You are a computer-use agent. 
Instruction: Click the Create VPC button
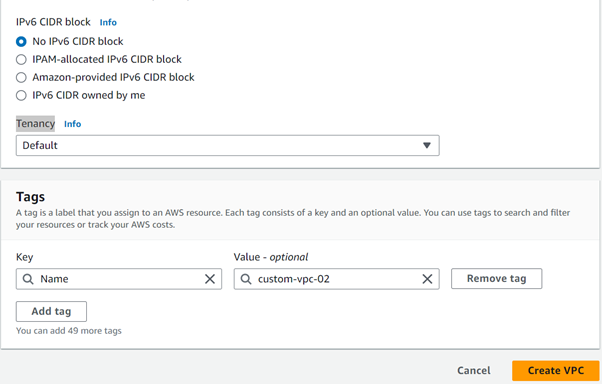556,371
